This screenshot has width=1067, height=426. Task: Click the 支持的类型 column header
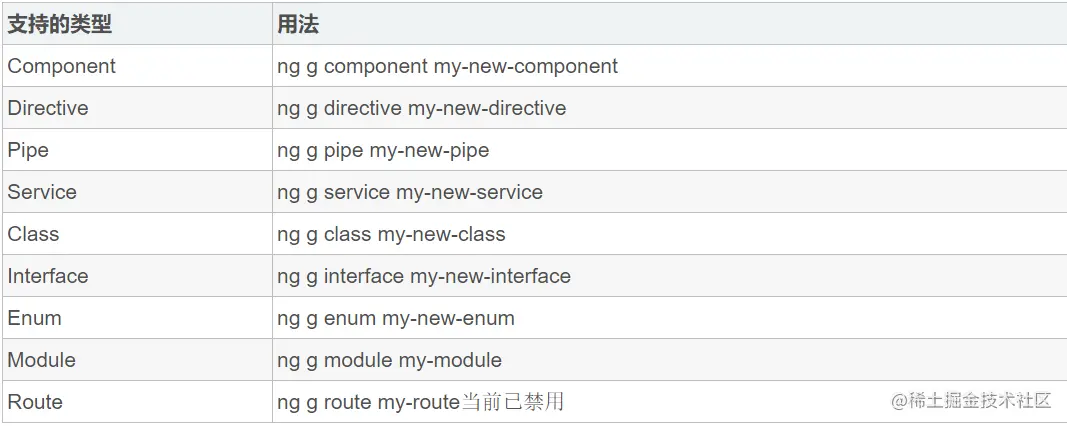[60, 24]
